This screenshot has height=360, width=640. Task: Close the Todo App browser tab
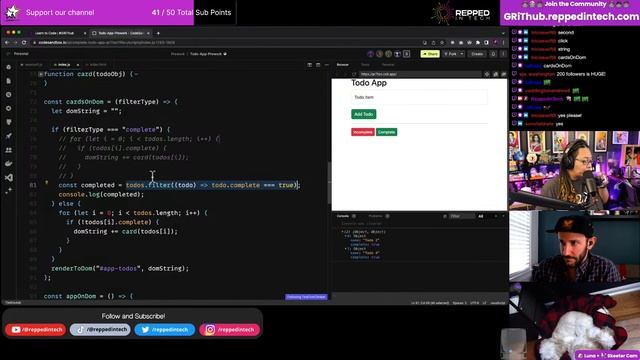pyautogui.click(x=148, y=33)
